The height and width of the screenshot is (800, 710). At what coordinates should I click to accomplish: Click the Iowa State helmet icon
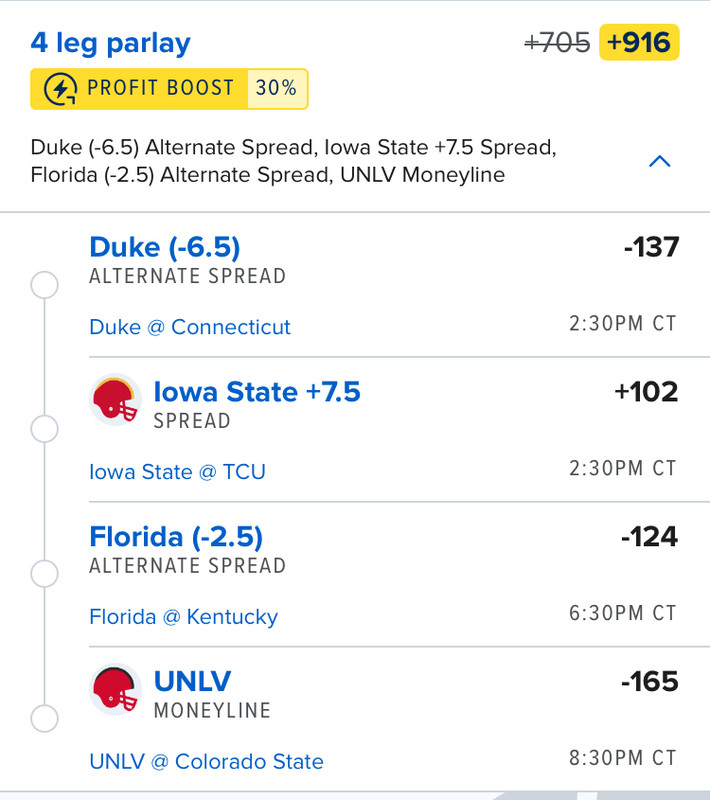[115, 399]
